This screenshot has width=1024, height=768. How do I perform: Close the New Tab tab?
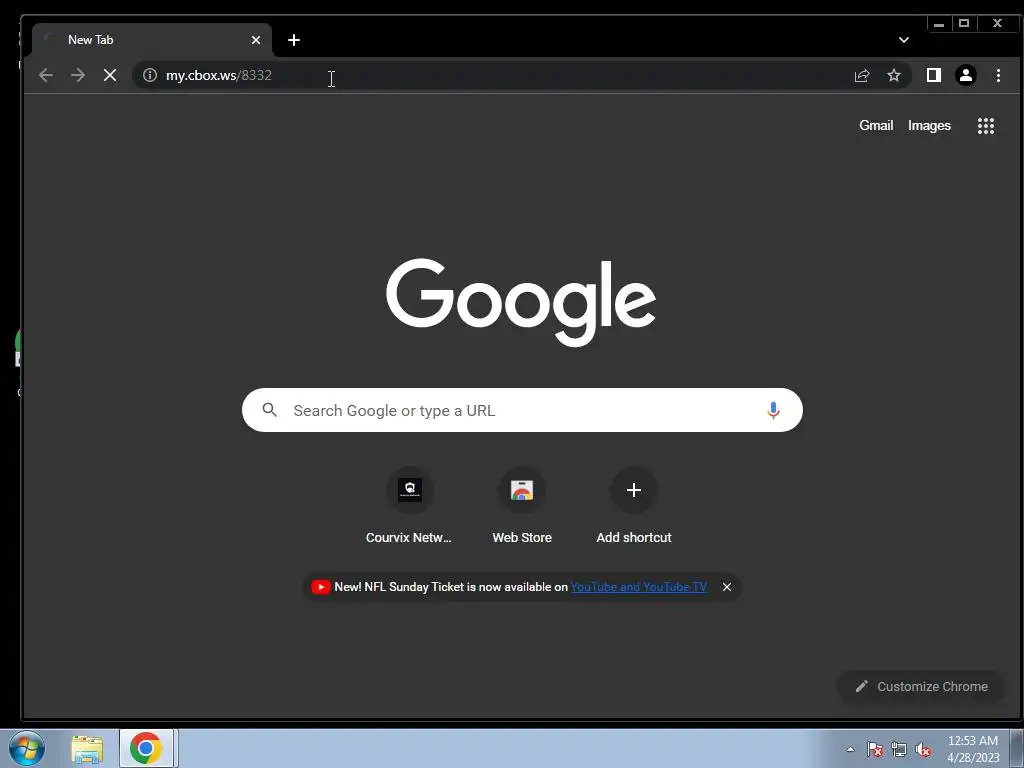256,40
